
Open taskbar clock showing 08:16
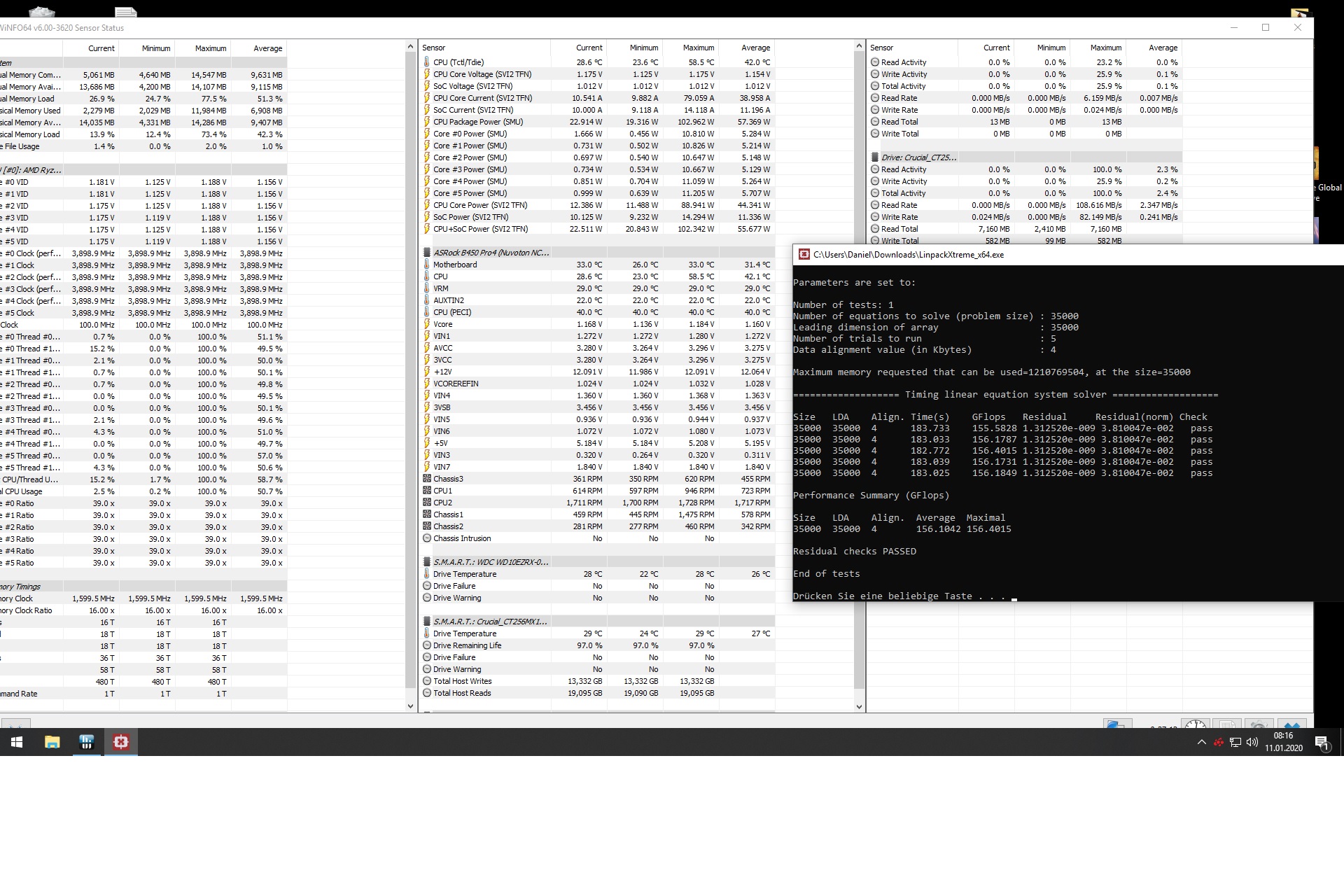pyautogui.click(x=1283, y=741)
